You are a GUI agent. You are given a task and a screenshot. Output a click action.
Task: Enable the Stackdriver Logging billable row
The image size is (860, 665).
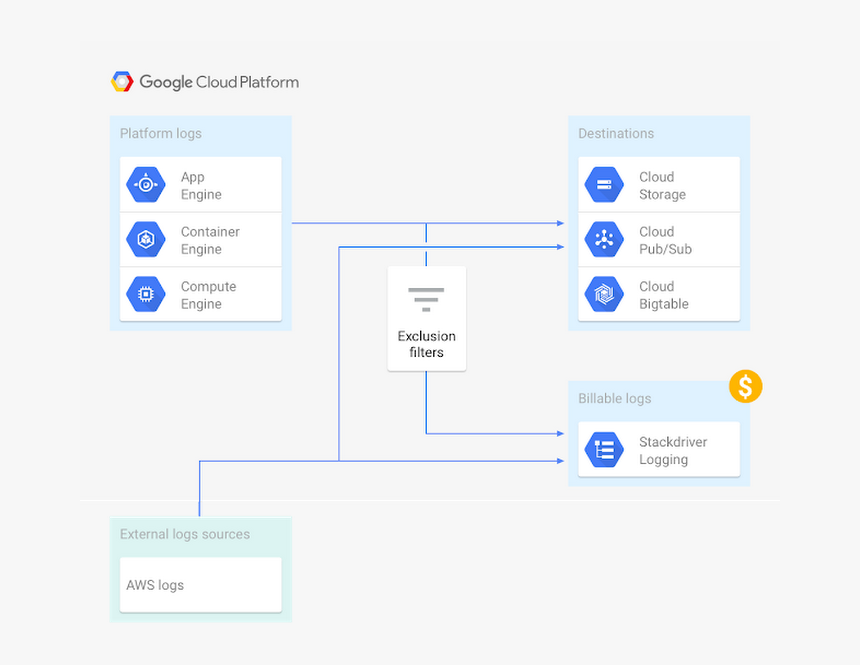click(658, 449)
